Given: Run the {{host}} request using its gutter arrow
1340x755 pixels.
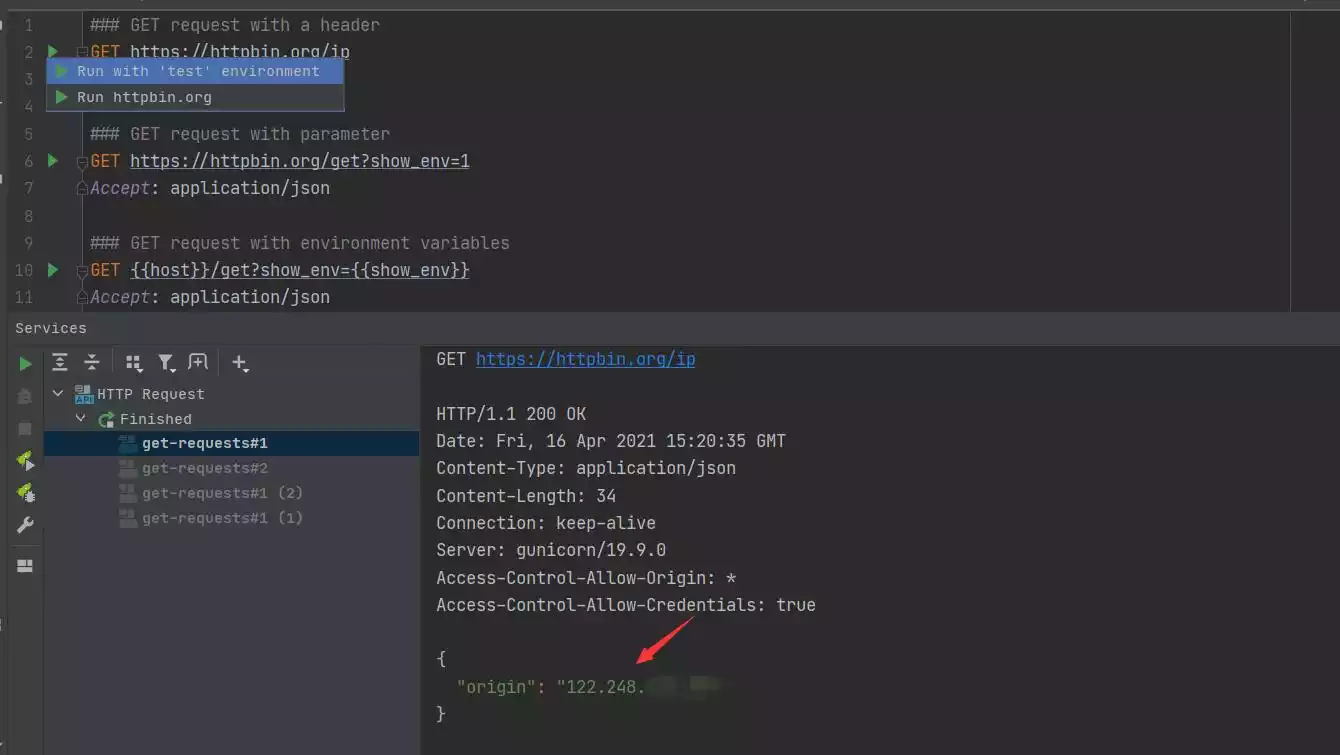Looking at the screenshot, I should click(x=53, y=269).
